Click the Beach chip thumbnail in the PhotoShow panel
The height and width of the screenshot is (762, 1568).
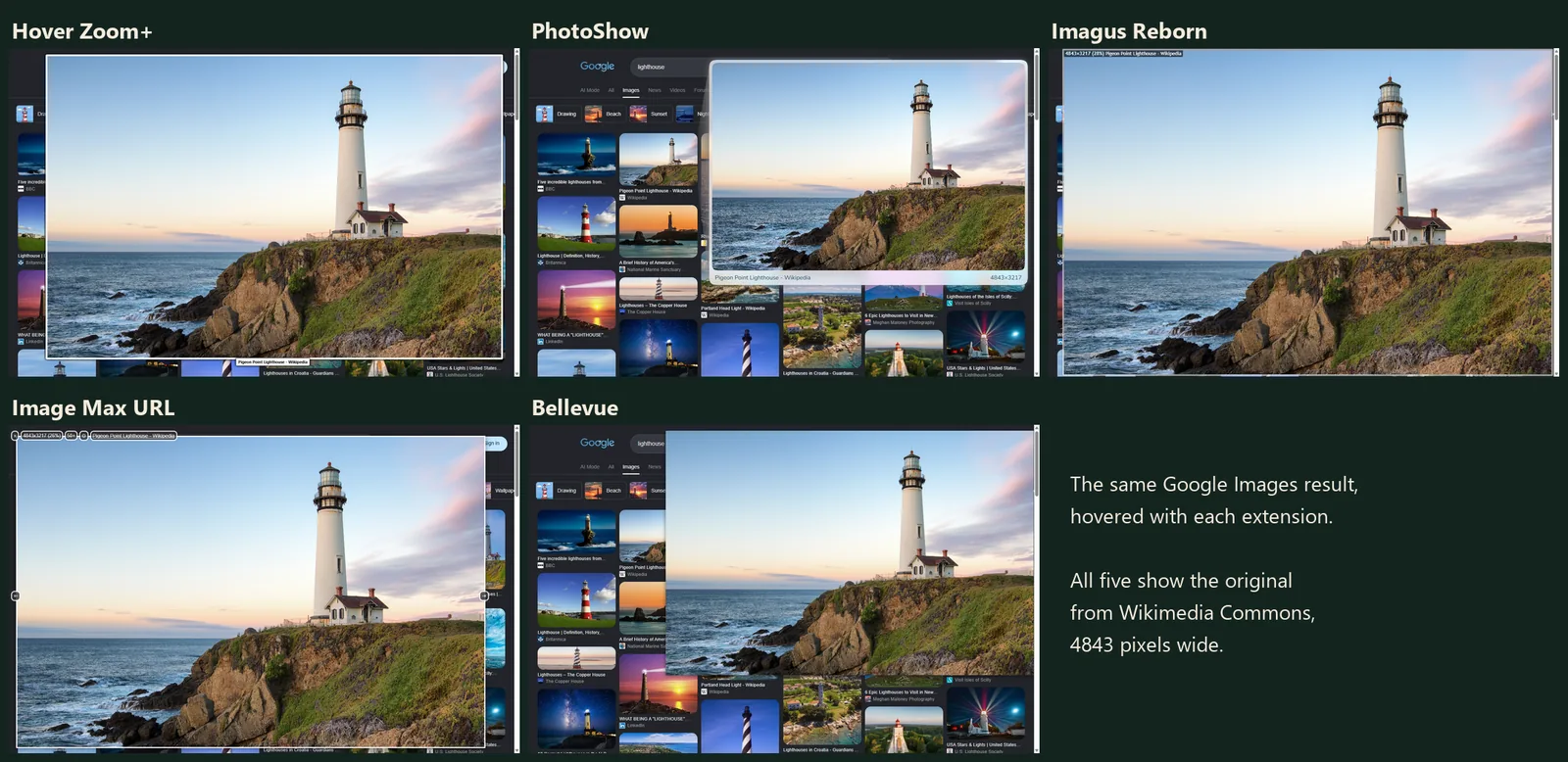(x=593, y=114)
